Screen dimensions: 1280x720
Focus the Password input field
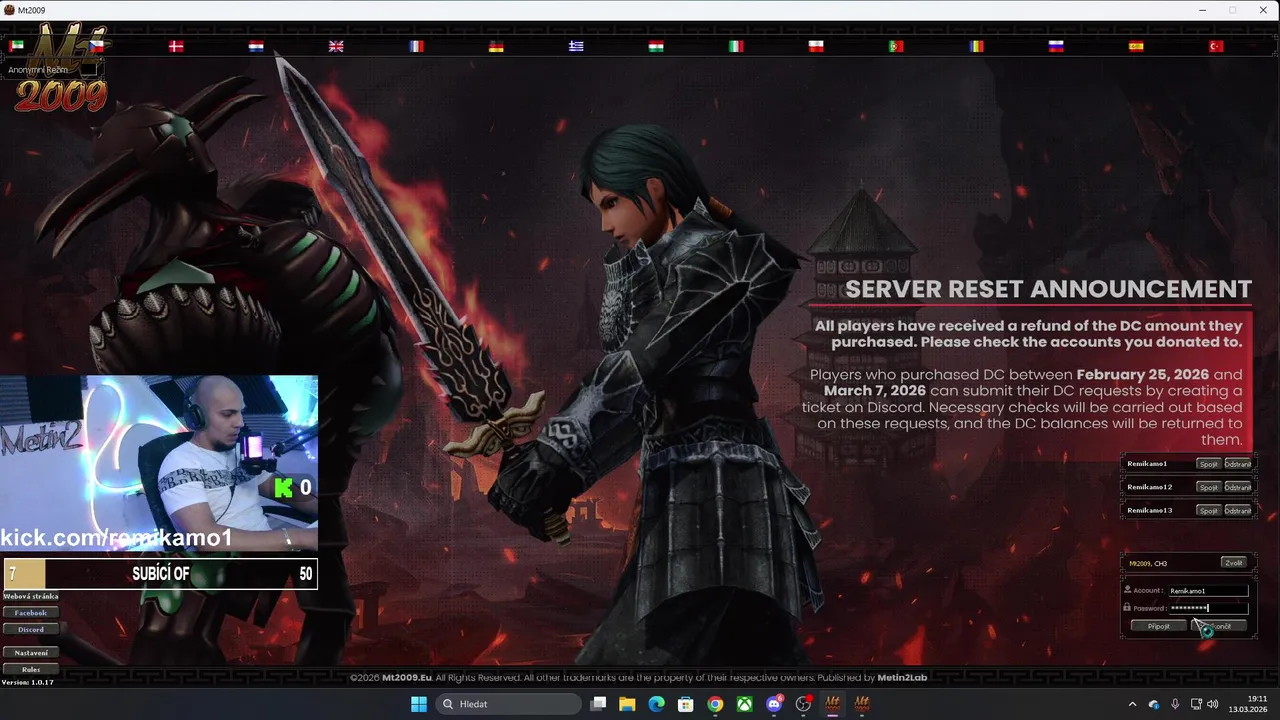1208,607
